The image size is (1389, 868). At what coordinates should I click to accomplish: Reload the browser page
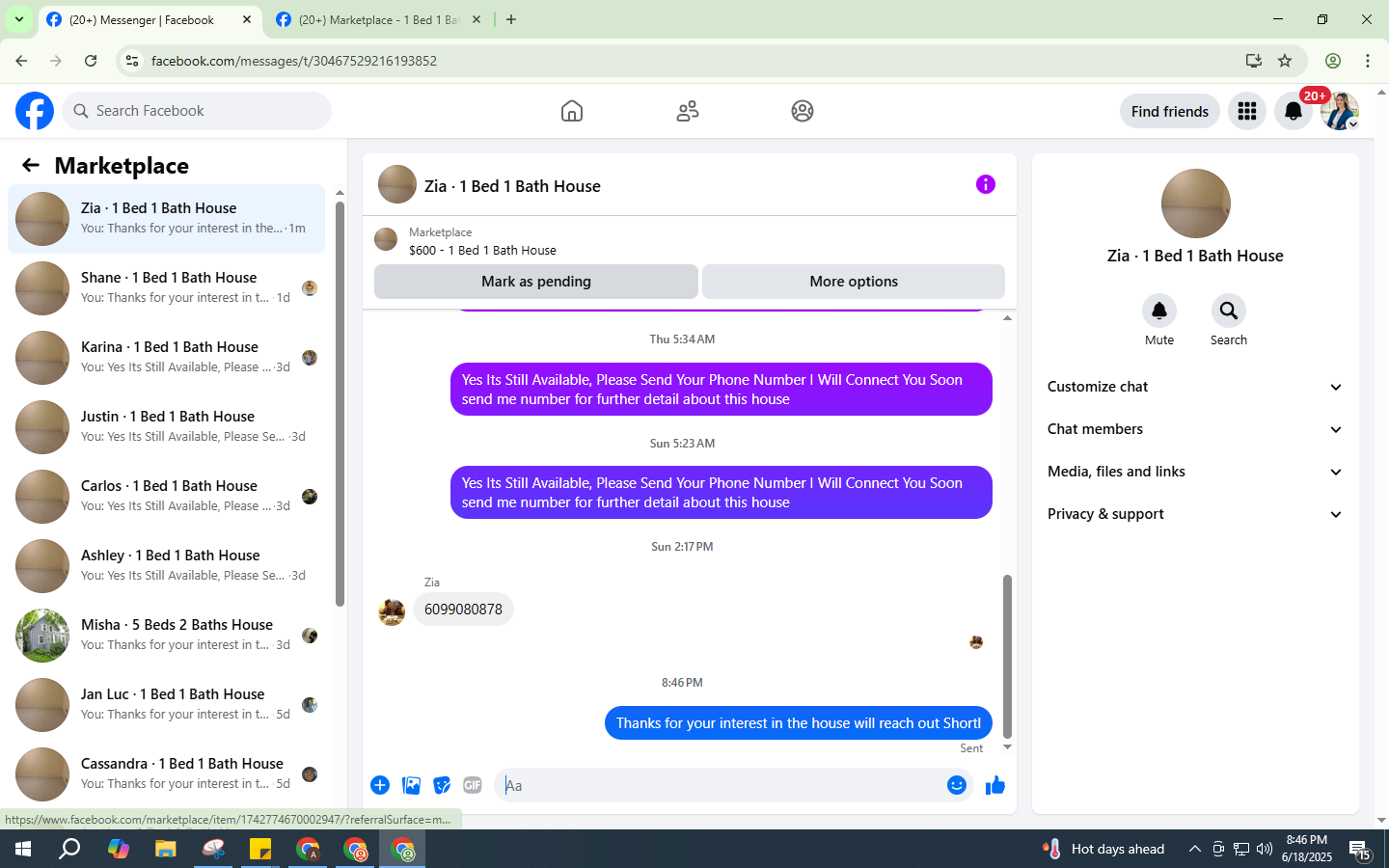click(91, 61)
